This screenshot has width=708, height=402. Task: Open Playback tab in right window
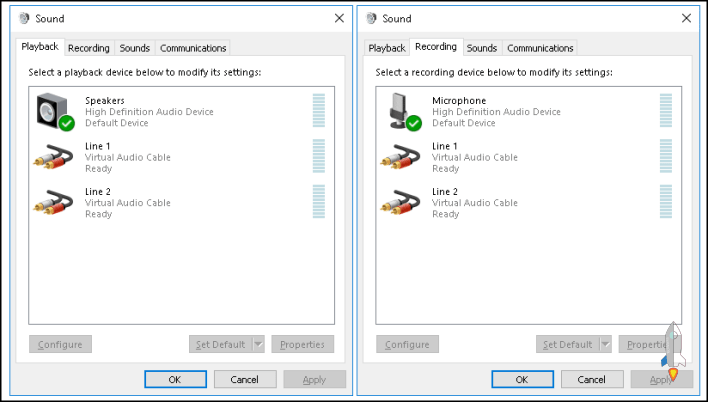click(x=387, y=48)
